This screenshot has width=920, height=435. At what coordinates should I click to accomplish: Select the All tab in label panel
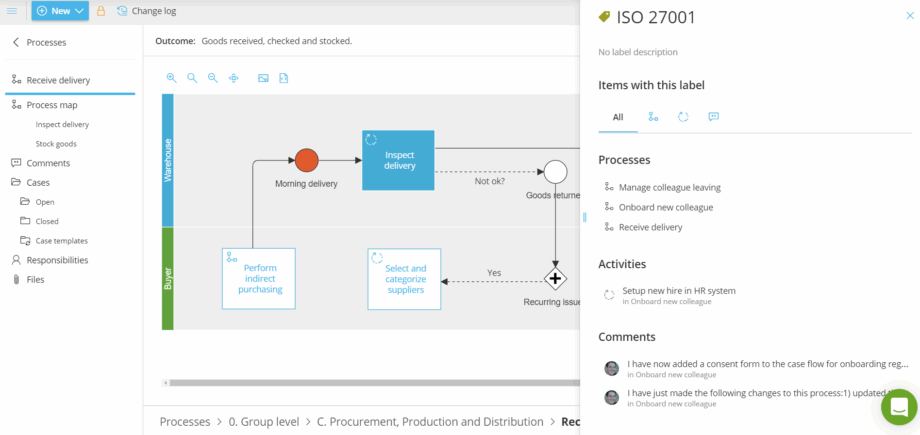(618, 117)
